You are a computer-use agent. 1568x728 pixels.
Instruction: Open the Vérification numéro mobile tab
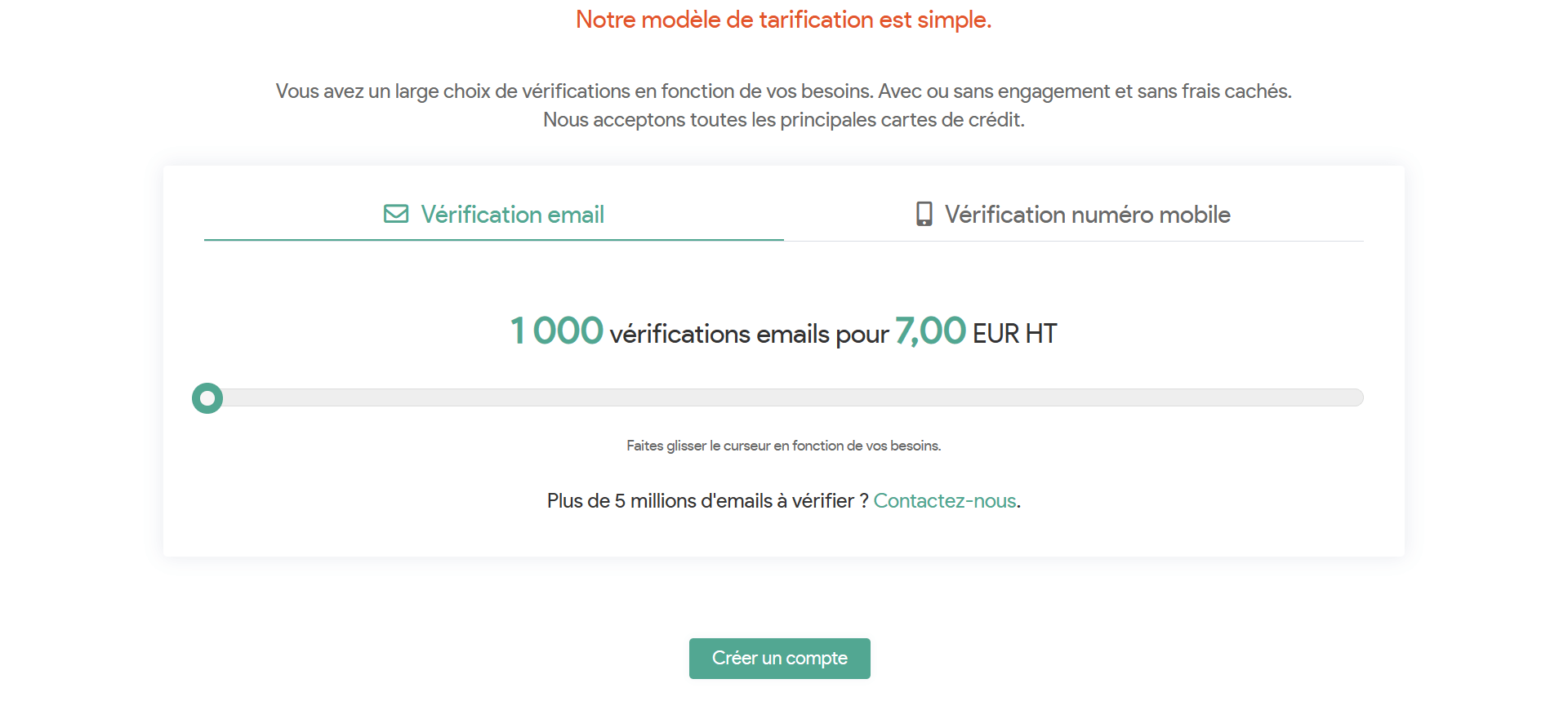tap(1087, 215)
